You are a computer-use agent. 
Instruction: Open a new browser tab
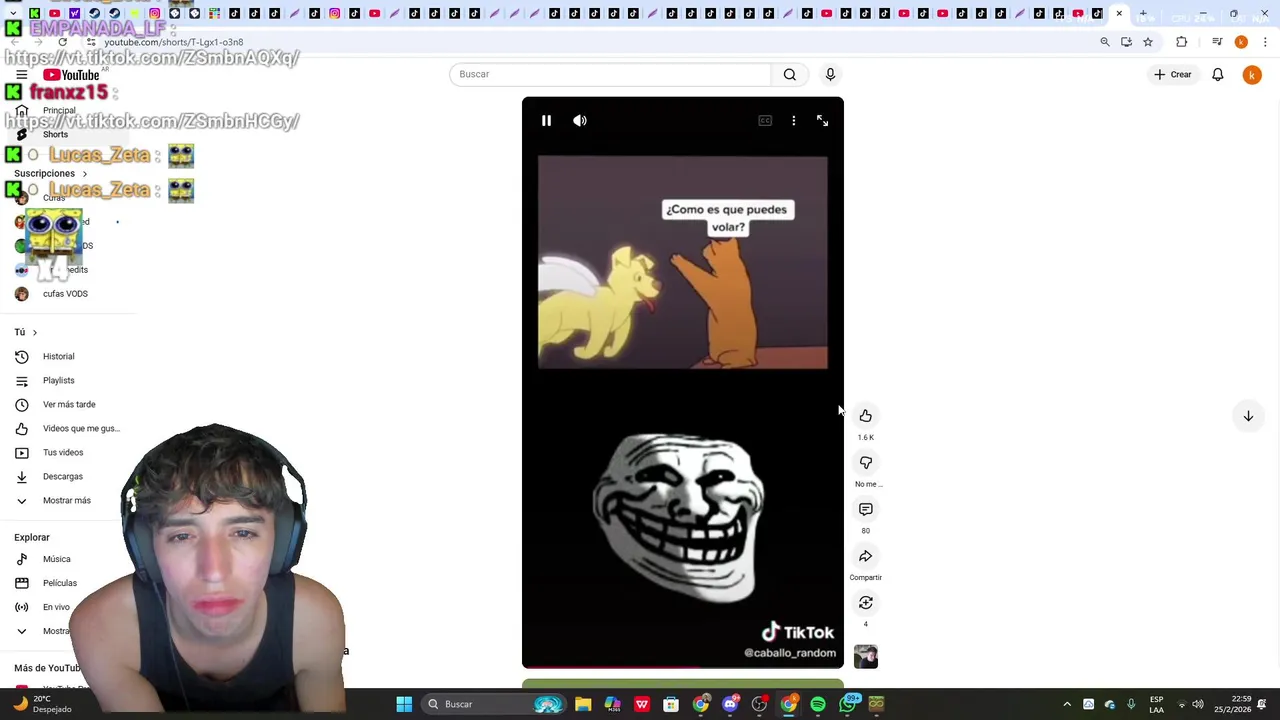tap(1143, 14)
